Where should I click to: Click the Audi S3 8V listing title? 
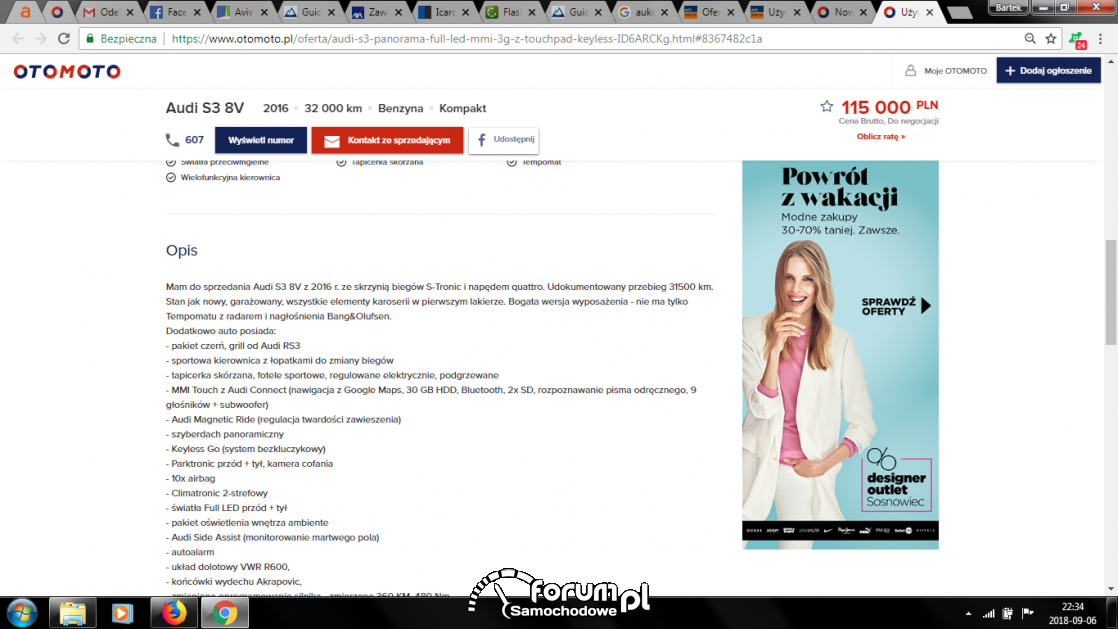[205, 108]
